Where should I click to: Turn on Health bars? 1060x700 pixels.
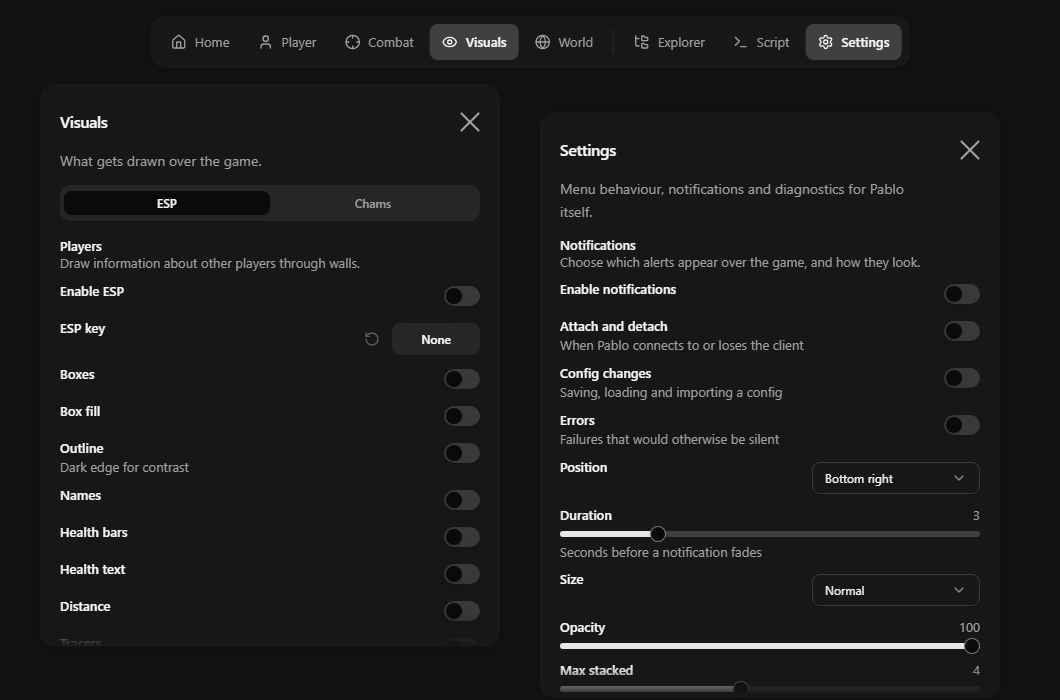(x=462, y=537)
